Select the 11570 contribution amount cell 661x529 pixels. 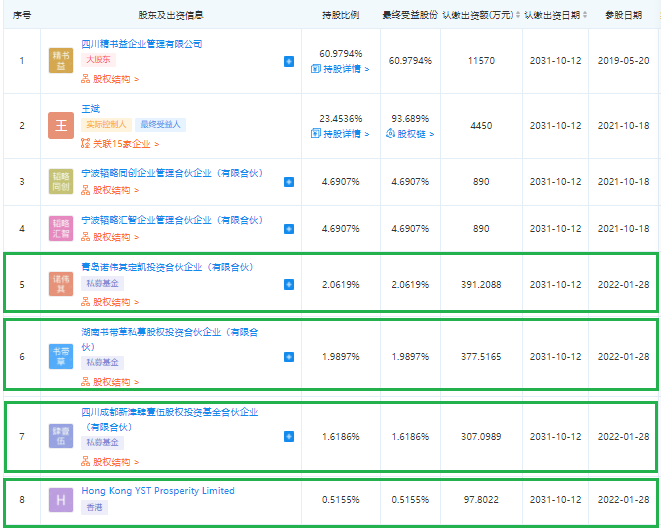[x=481, y=61]
